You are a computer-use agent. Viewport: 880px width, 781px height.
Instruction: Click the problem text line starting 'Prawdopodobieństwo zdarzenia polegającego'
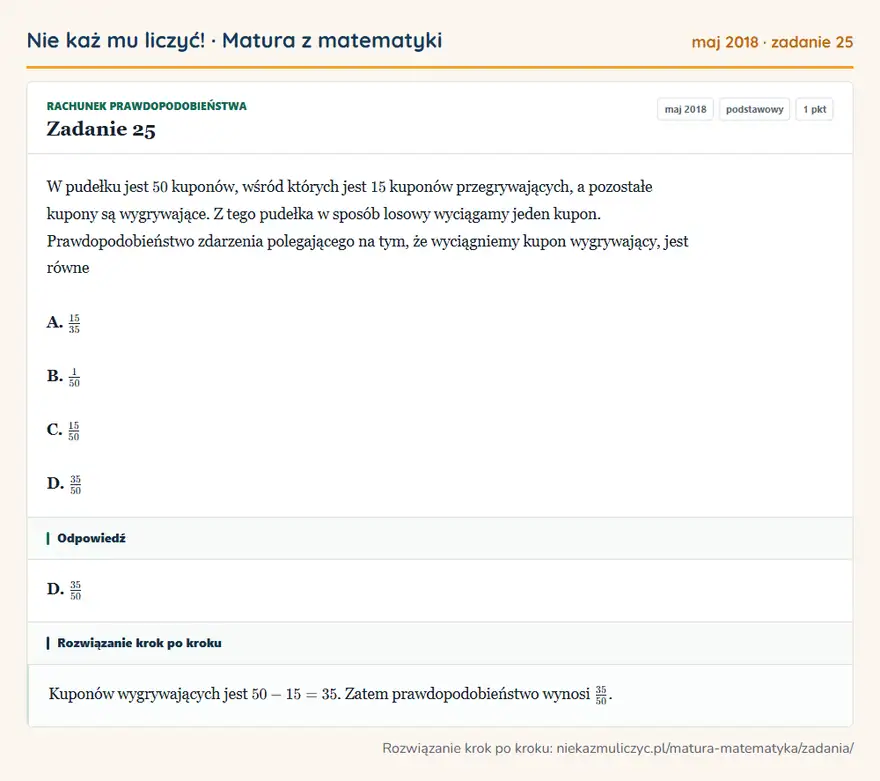tap(367, 241)
